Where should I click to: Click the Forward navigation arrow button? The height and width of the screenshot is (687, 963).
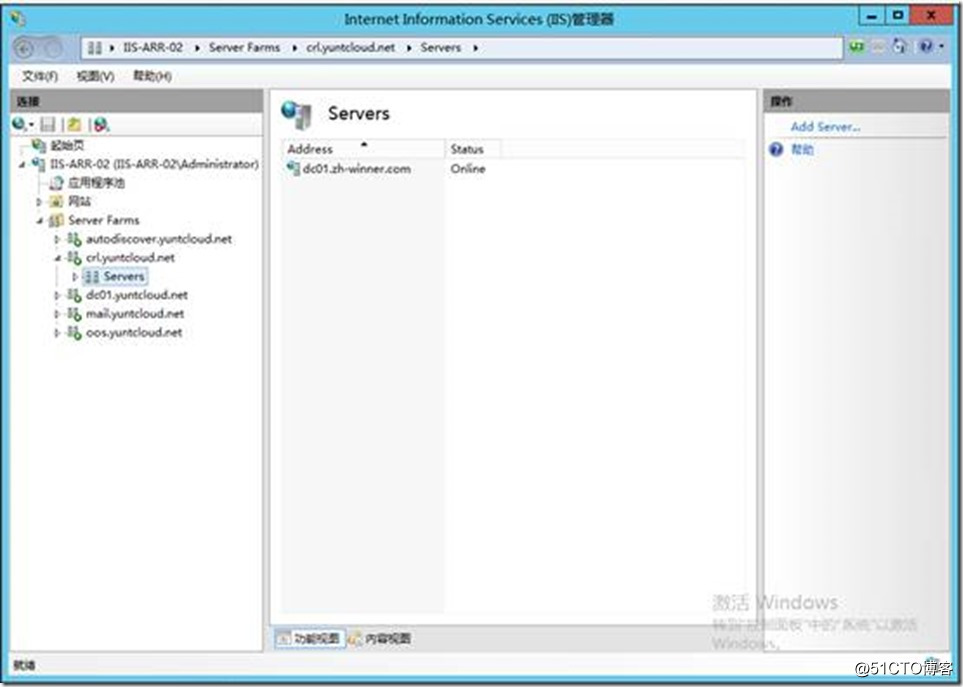[53, 48]
